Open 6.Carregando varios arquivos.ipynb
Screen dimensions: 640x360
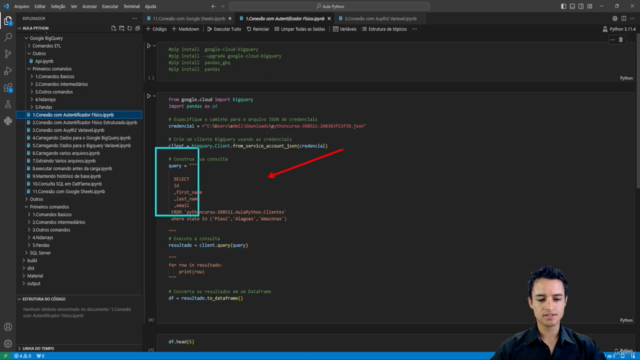tap(66, 153)
